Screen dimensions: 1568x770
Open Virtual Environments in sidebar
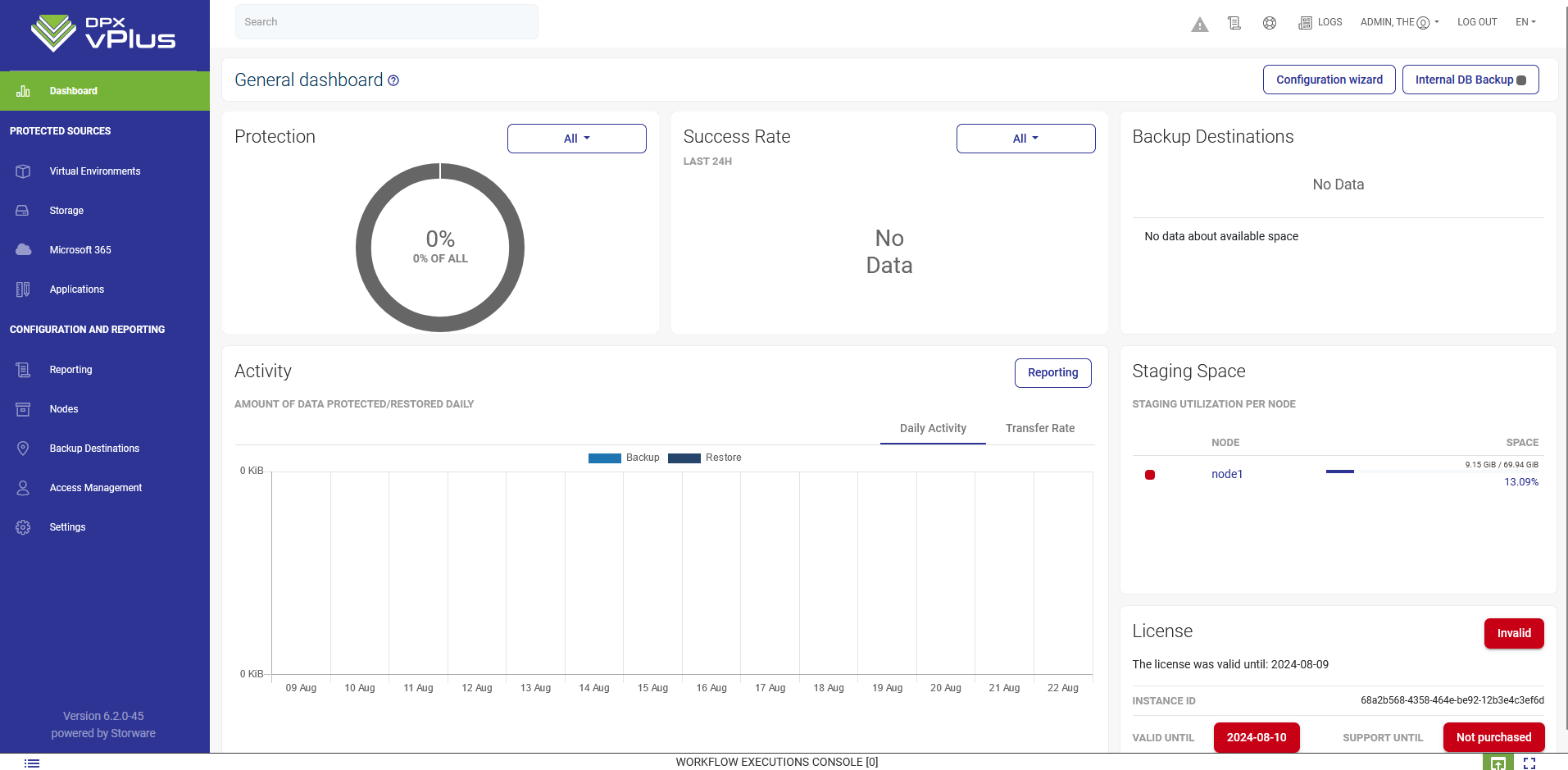pyautogui.click(x=94, y=171)
